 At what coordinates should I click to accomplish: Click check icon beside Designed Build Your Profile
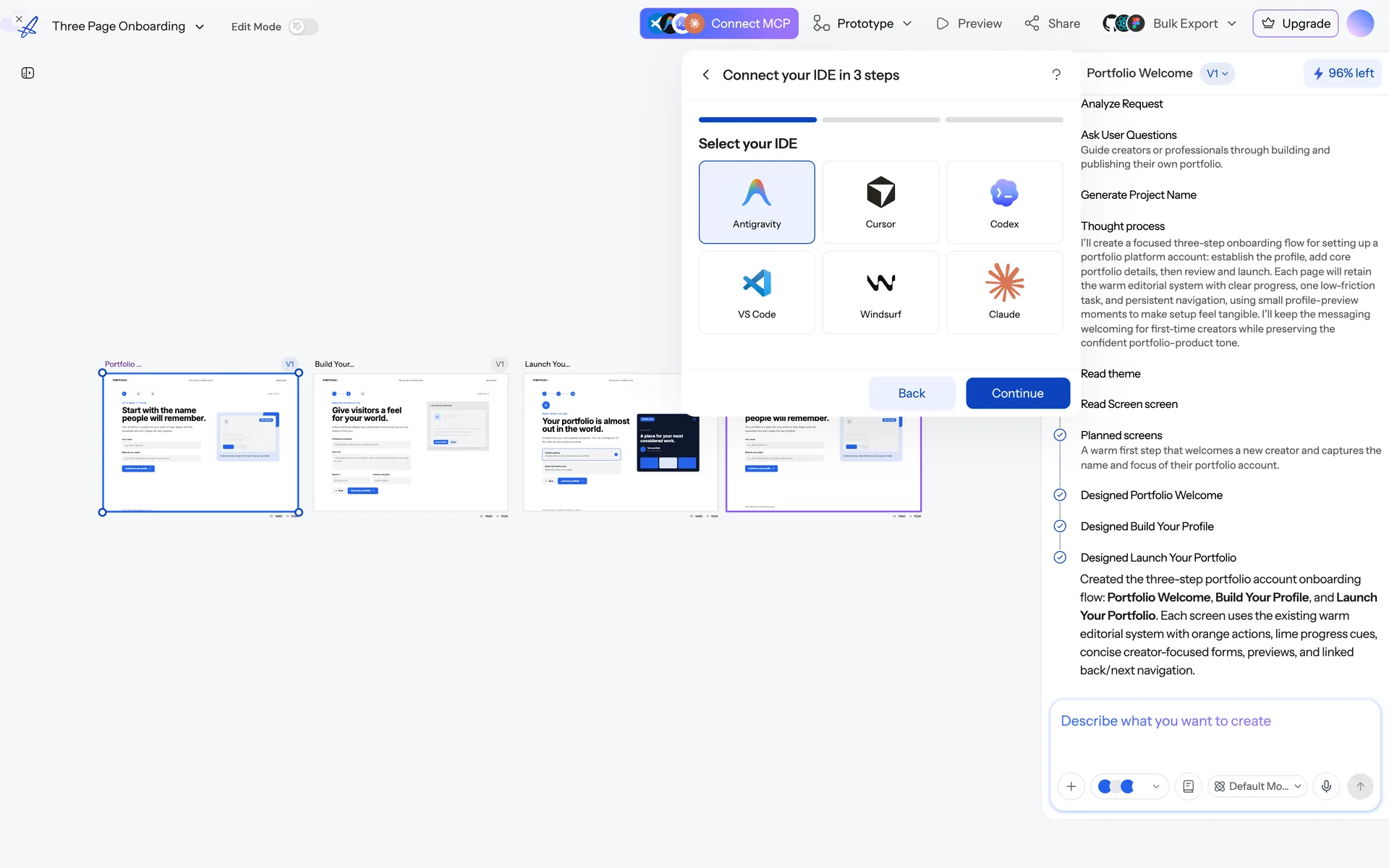(x=1060, y=526)
